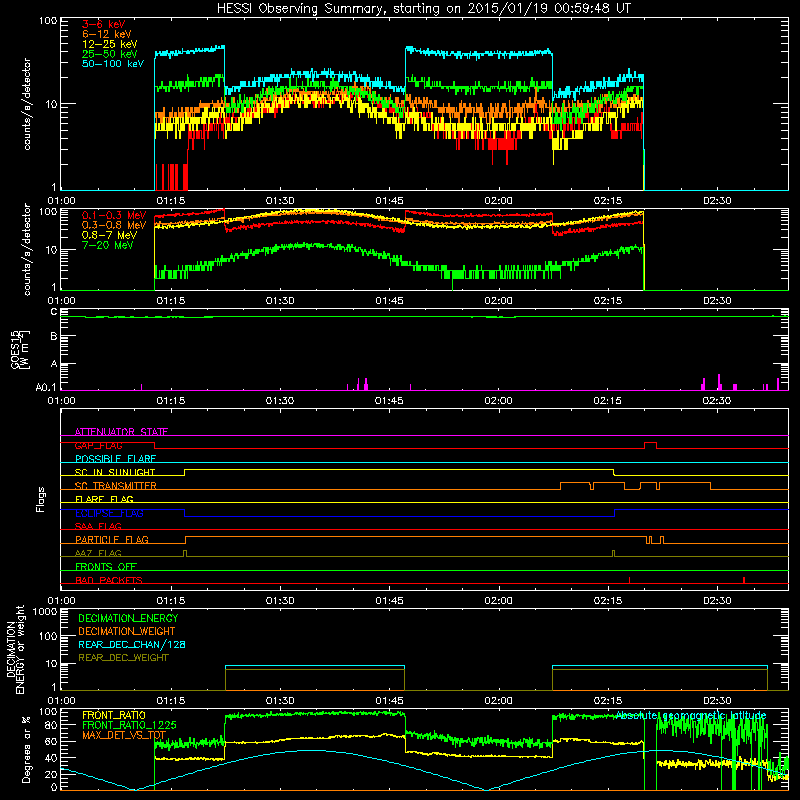The height and width of the screenshot is (800, 800).
Task: Click the ECLIPSE_FLAG label
Action: point(109,513)
